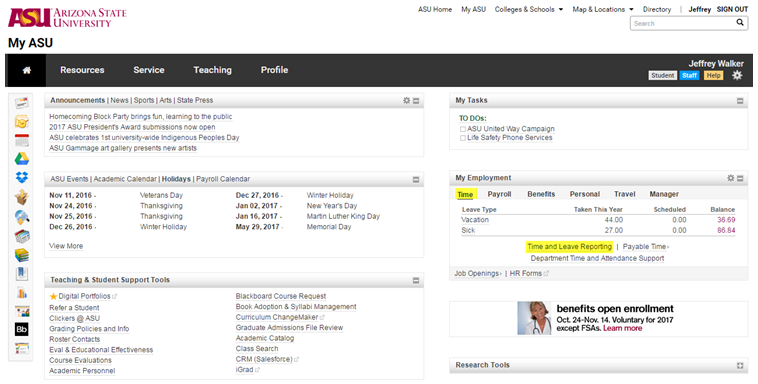Select the Manager tab in My Employment

664,194
